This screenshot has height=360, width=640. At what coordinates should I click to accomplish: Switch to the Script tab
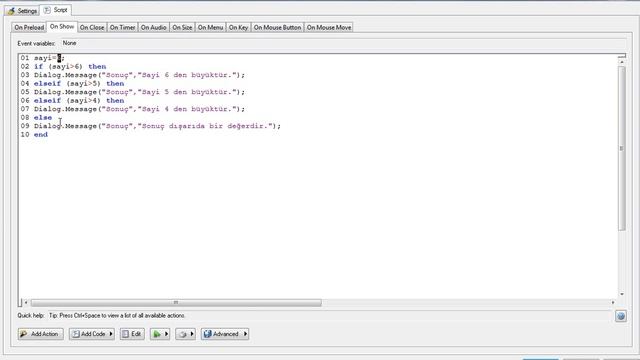56,10
